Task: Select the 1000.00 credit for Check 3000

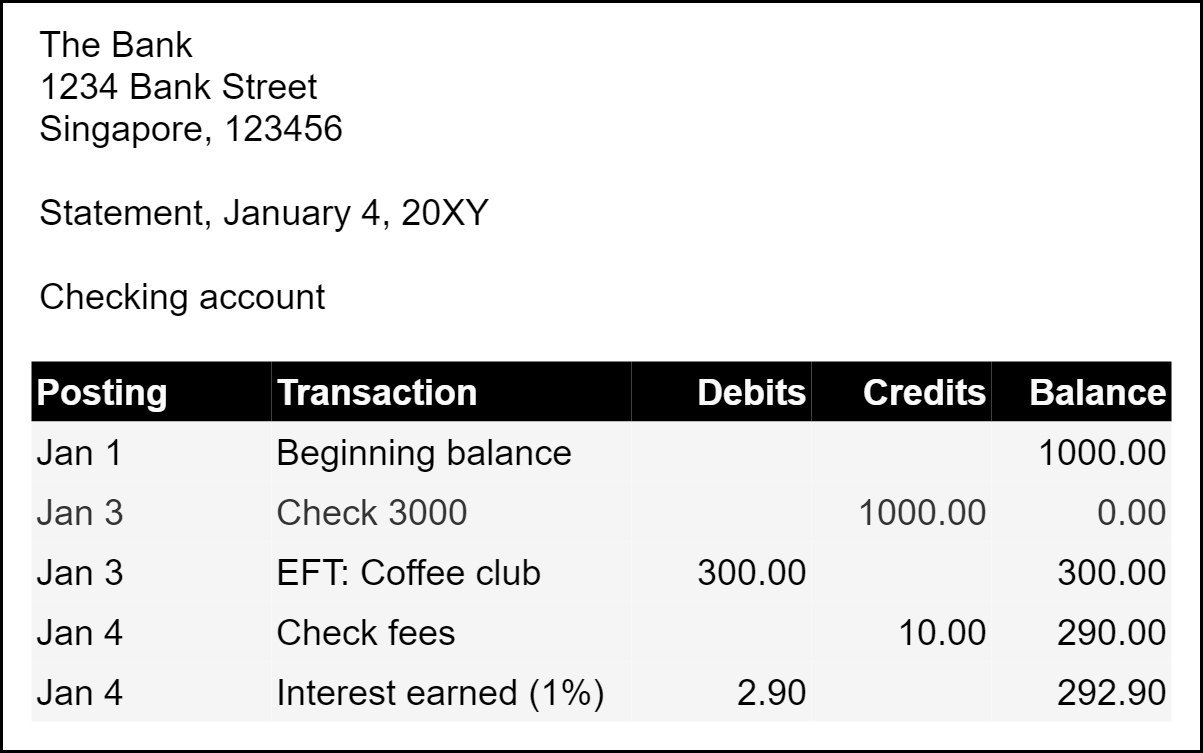Action: point(922,513)
